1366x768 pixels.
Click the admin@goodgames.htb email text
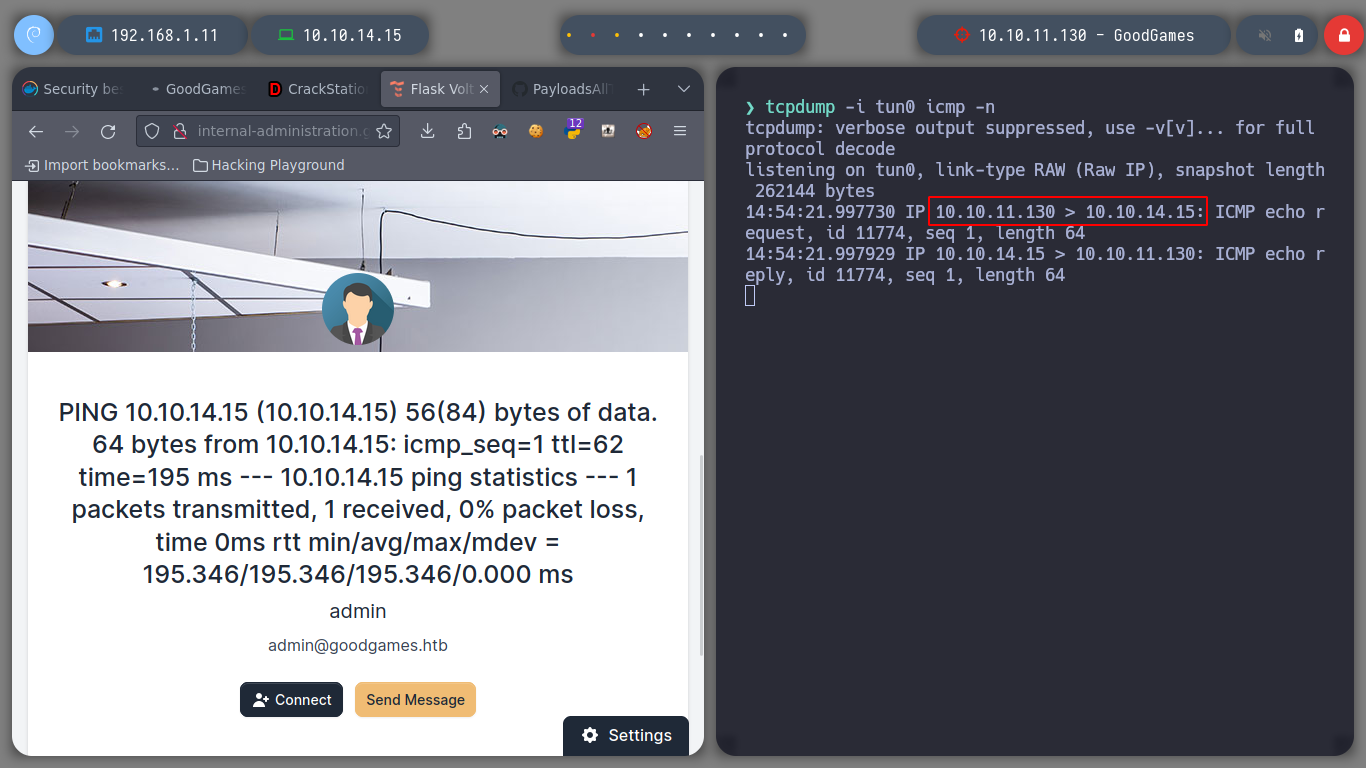click(x=358, y=645)
